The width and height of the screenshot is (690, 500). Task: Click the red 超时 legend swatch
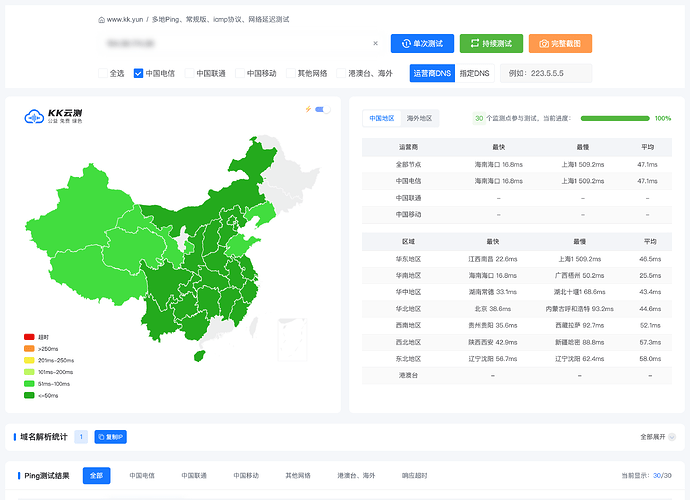pos(29,337)
